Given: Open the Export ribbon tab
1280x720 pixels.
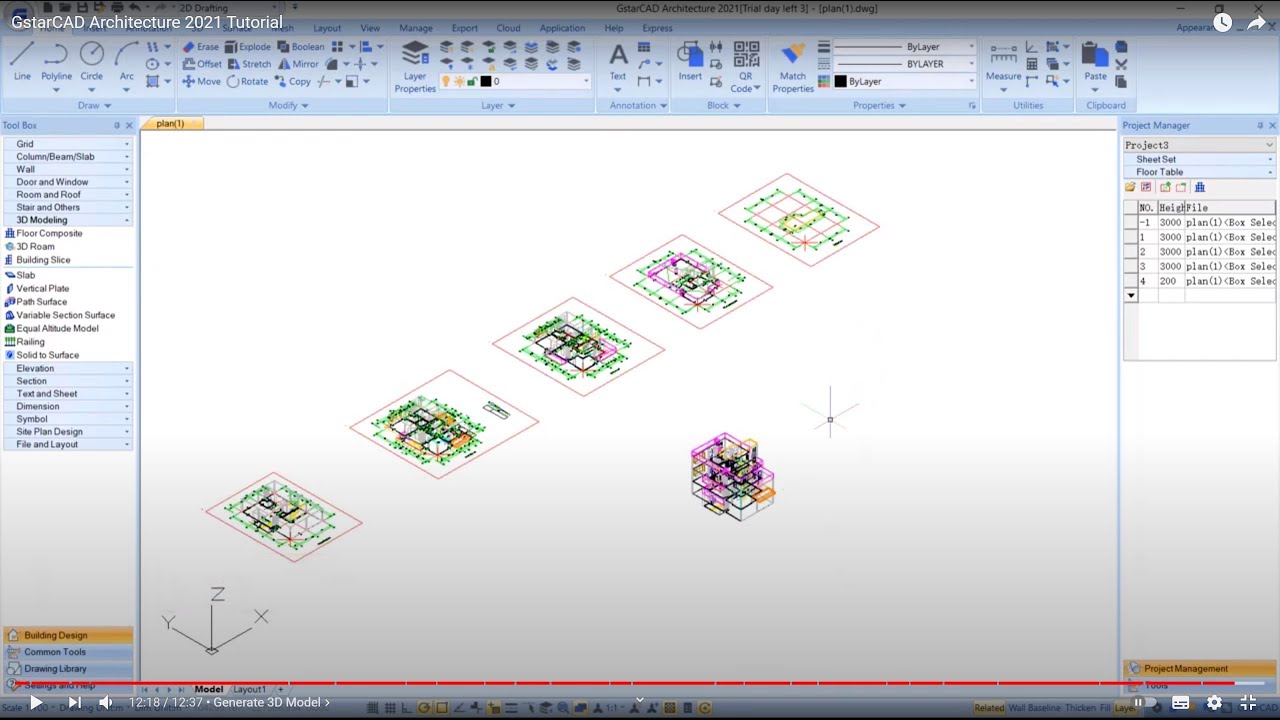Looking at the screenshot, I should click(x=465, y=28).
